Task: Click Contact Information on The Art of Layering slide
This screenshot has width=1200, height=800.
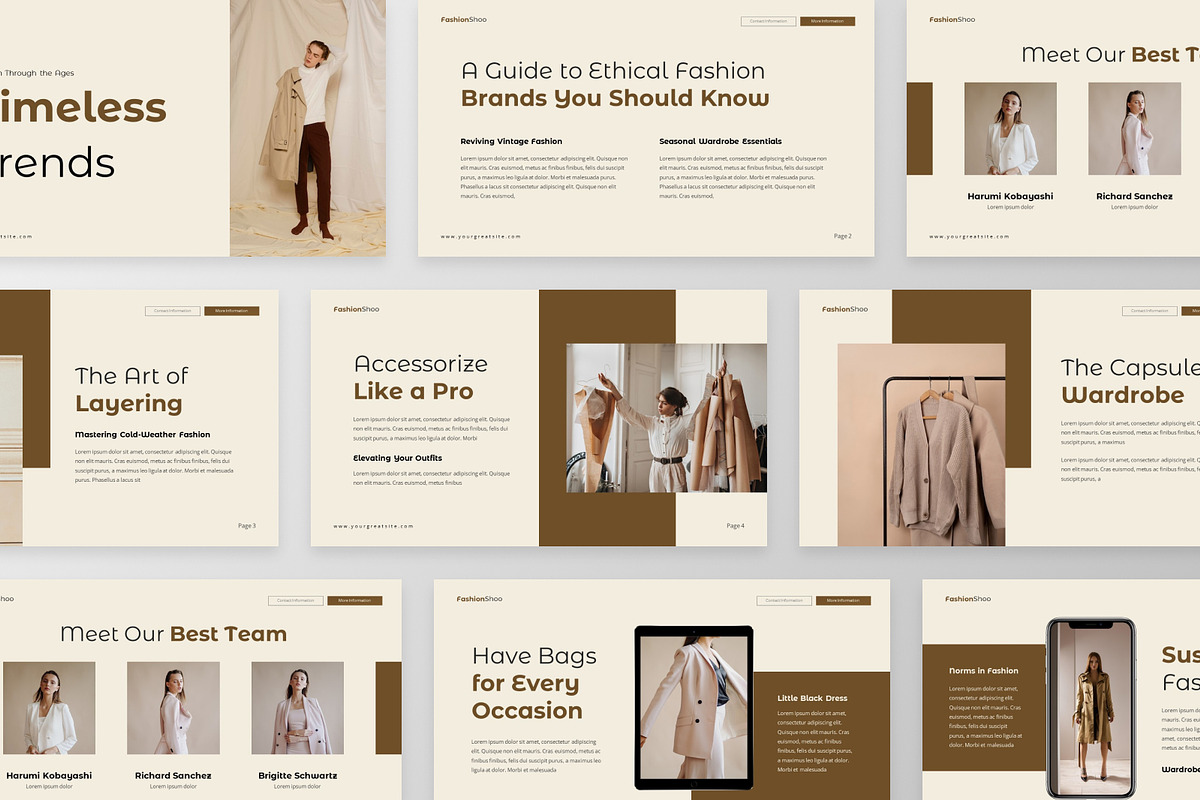Action: tap(172, 311)
